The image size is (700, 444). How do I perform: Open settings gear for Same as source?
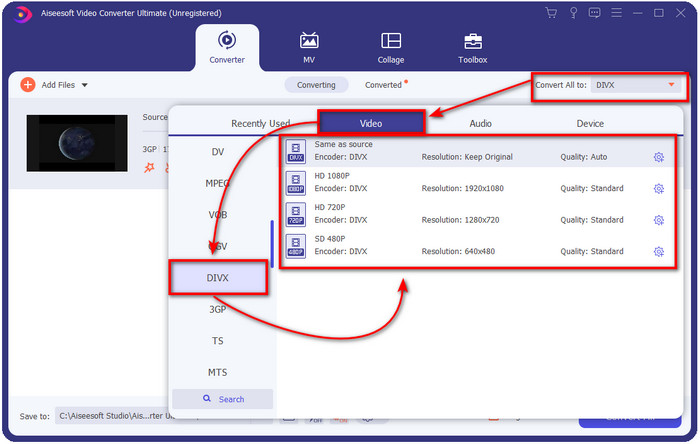click(658, 157)
